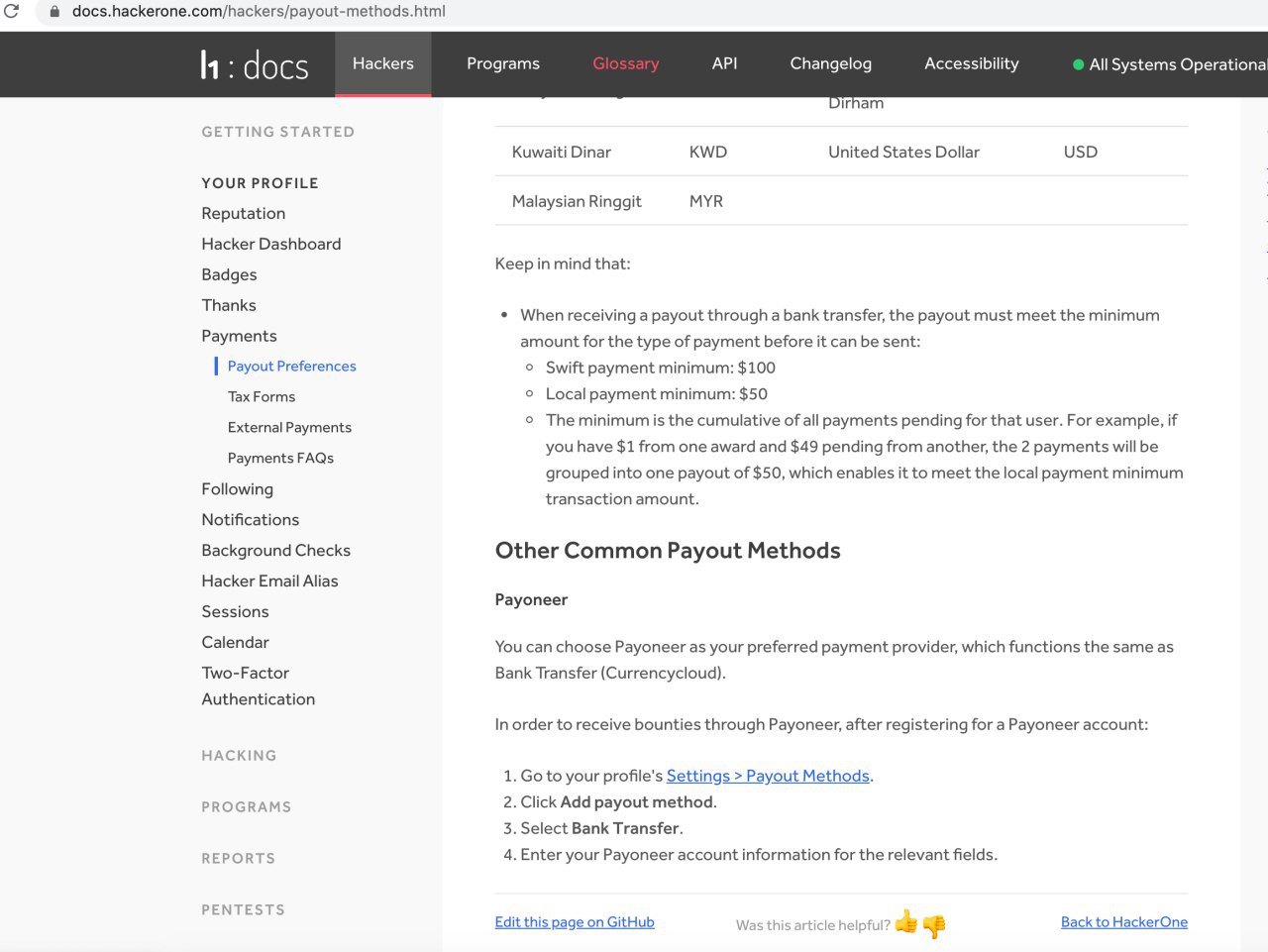Click the Local payment minimum: $50 line
The height and width of the screenshot is (952, 1268).
pyautogui.click(x=657, y=394)
